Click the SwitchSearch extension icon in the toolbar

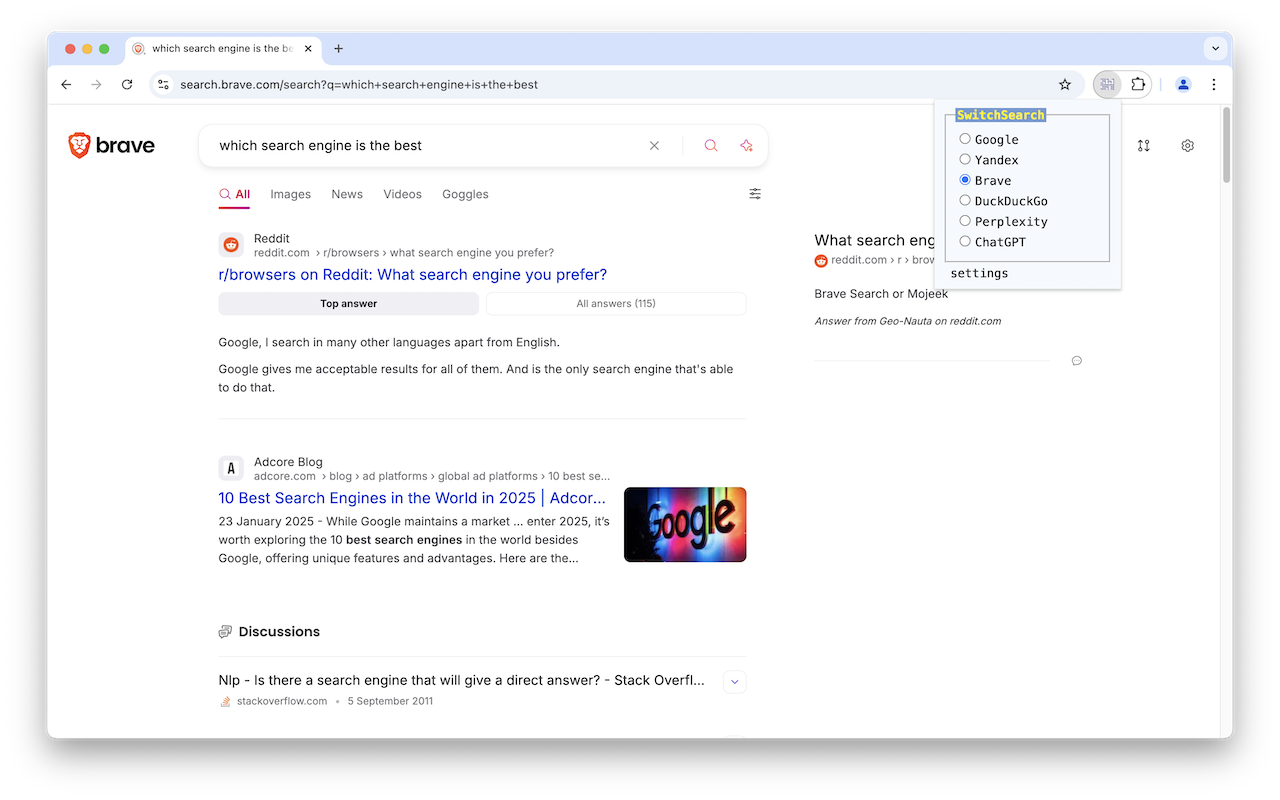[x=1107, y=84]
